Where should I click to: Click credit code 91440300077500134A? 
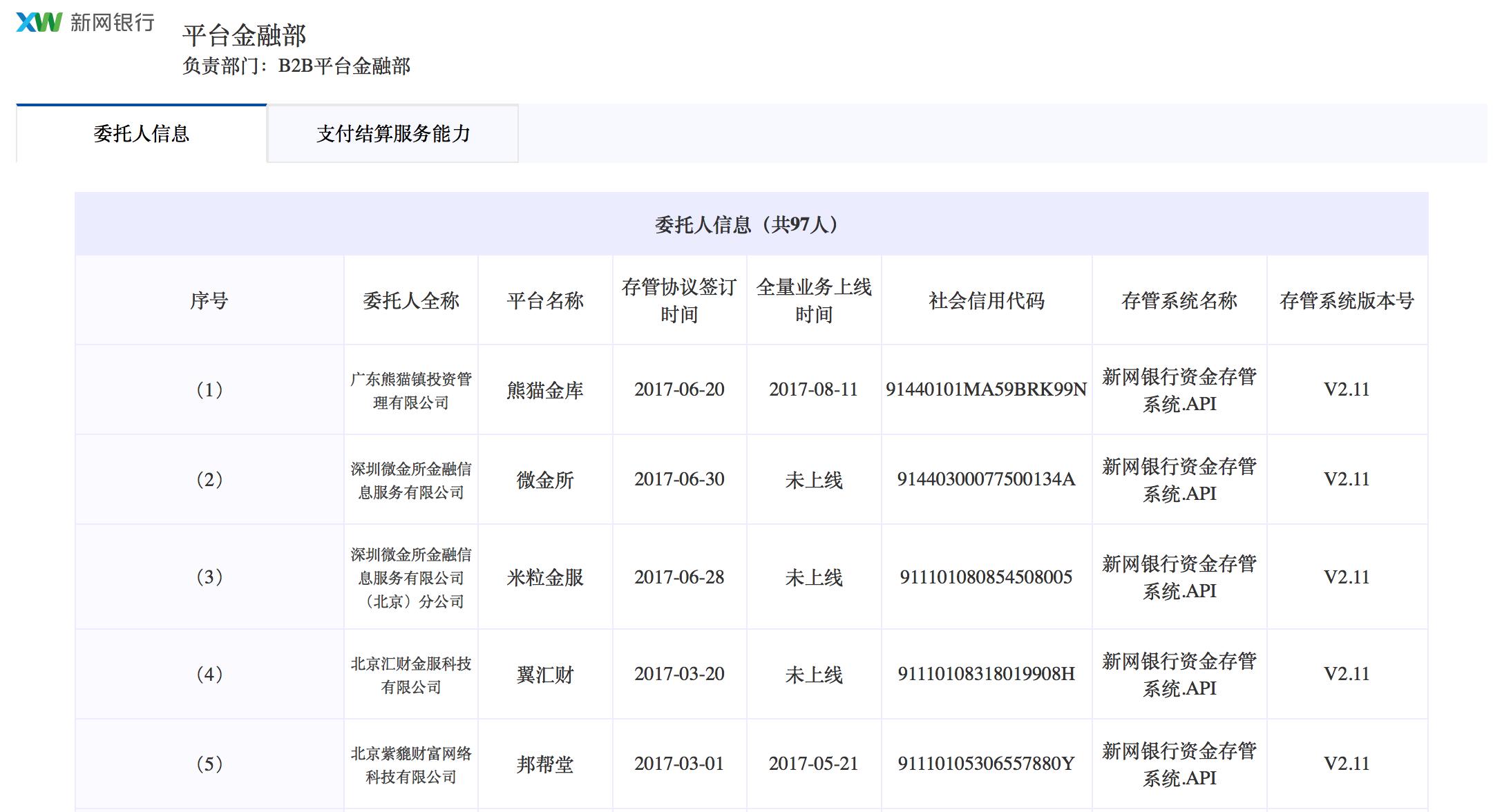[x=987, y=479]
